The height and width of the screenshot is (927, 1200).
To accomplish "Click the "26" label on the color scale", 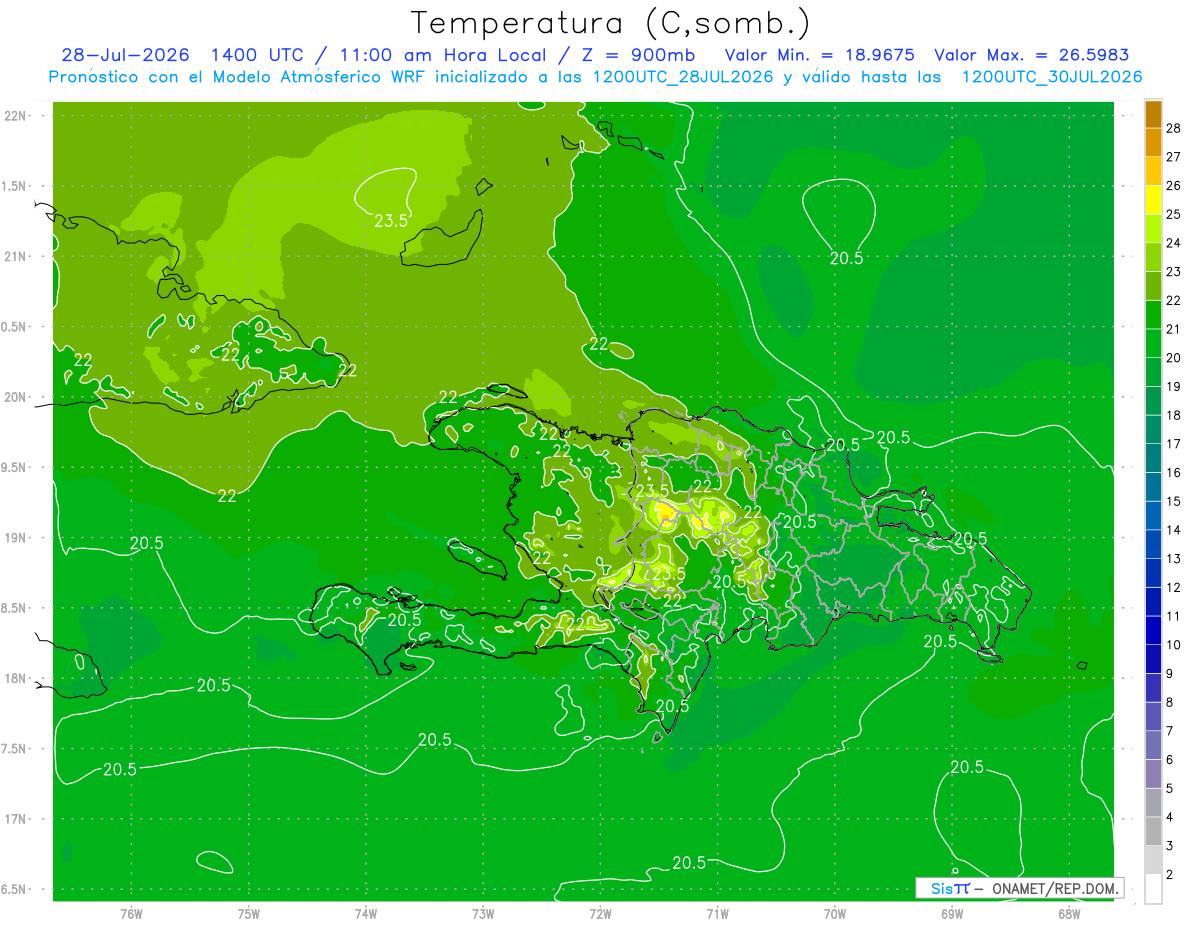I will [1174, 185].
